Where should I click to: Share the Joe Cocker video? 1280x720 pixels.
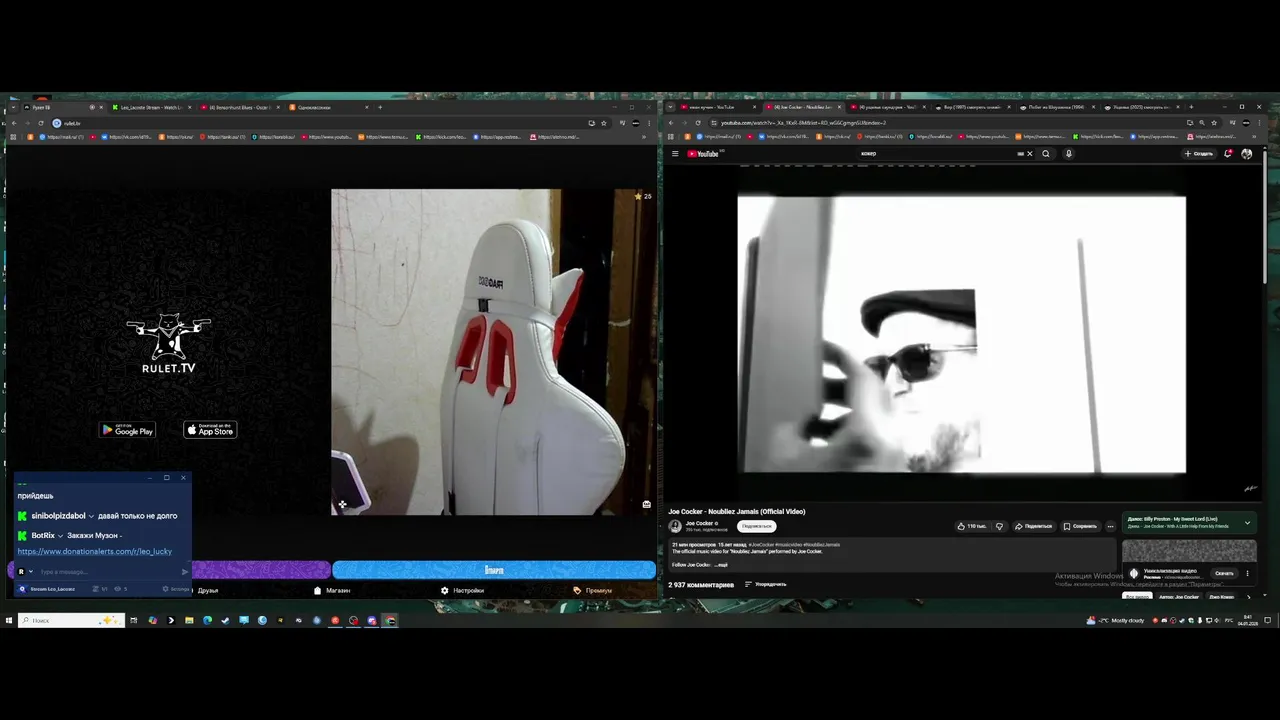[1034, 526]
